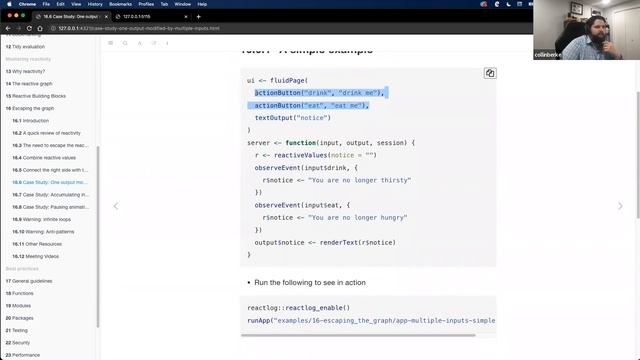Open the Window menu

pyautogui.click(x=182, y=4)
